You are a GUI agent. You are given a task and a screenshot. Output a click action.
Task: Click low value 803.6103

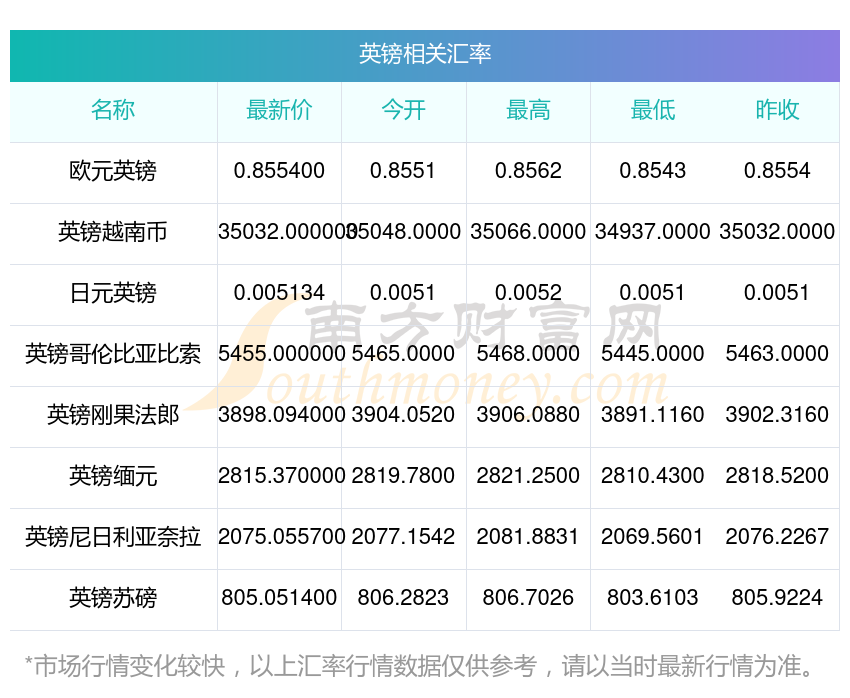pos(653,597)
